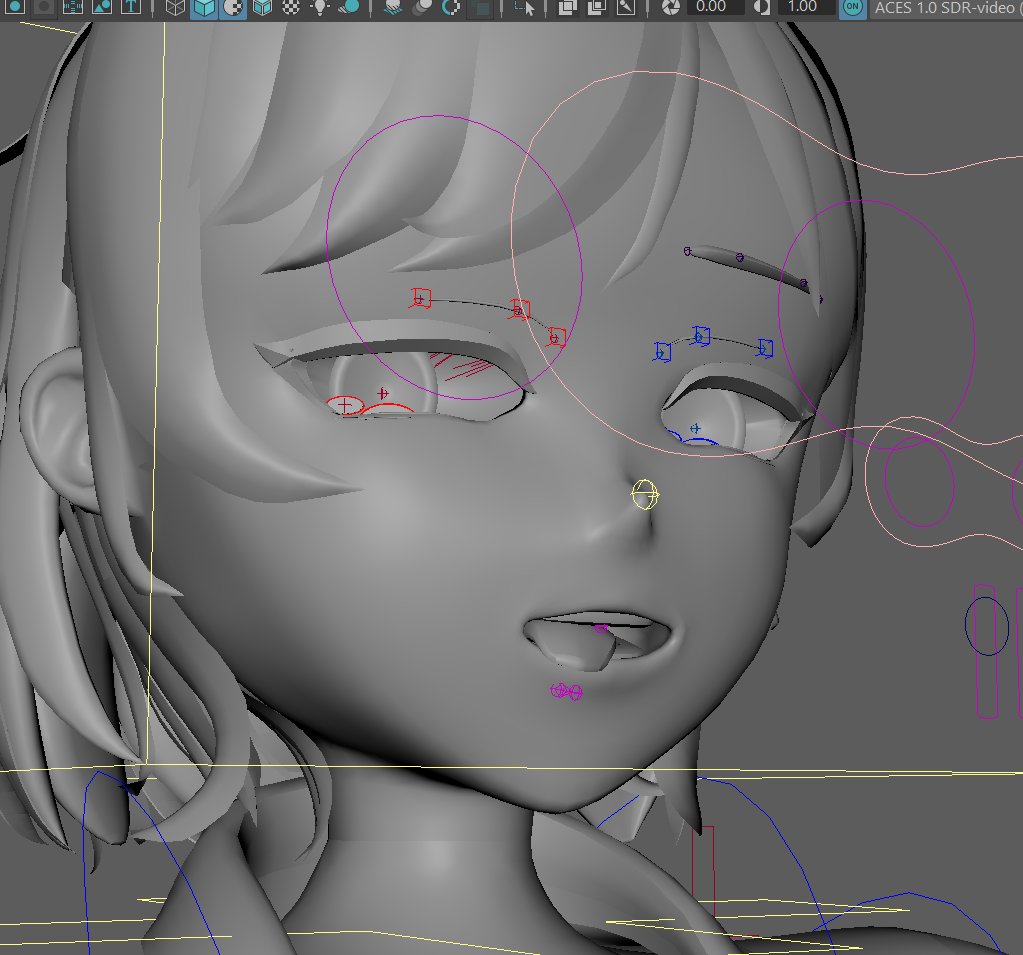Select the magenta lower lip control
This screenshot has height=955, width=1023.
(x=566, y=691)
